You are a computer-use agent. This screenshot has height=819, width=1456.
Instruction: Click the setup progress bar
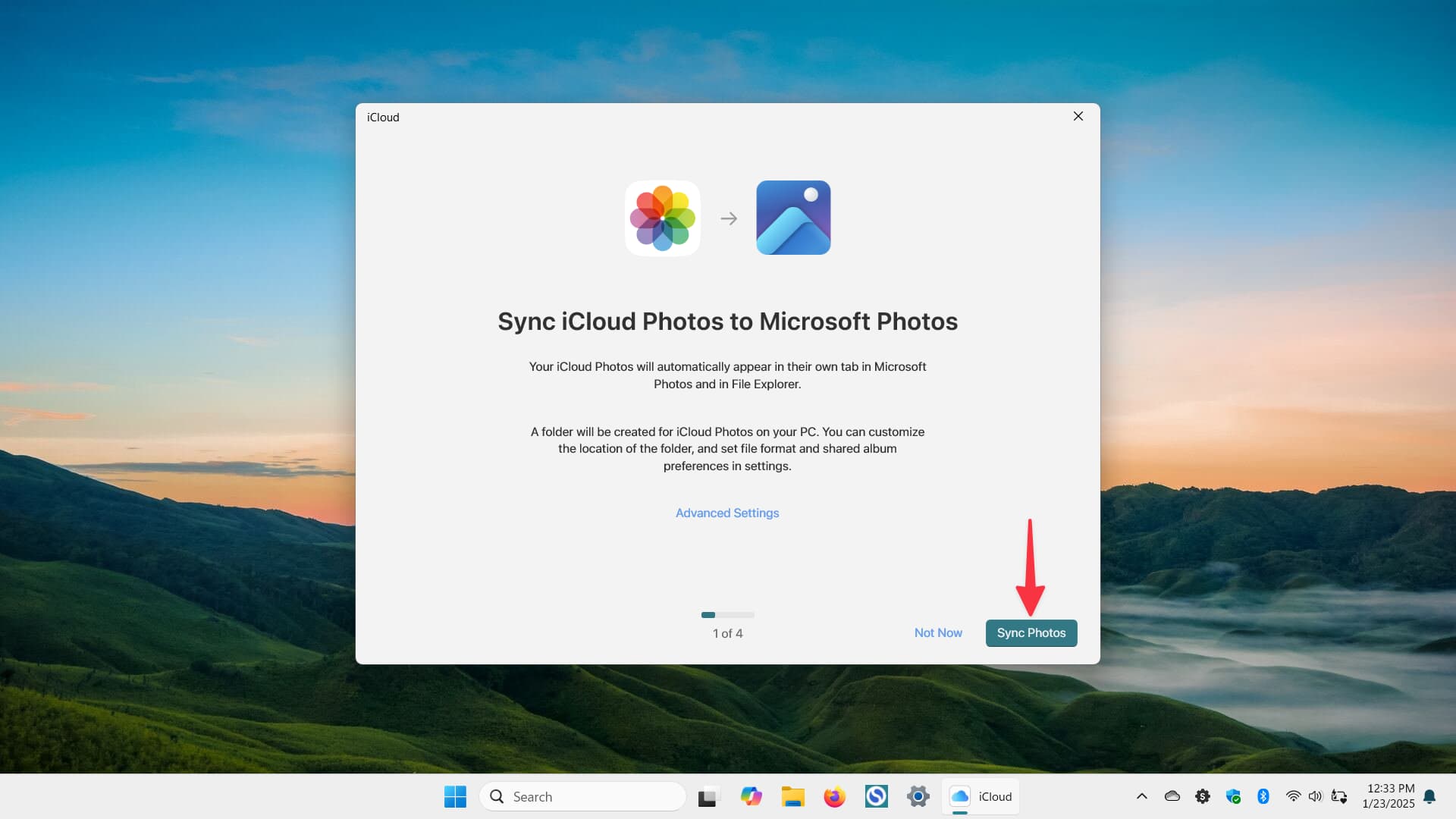[727, 614]
